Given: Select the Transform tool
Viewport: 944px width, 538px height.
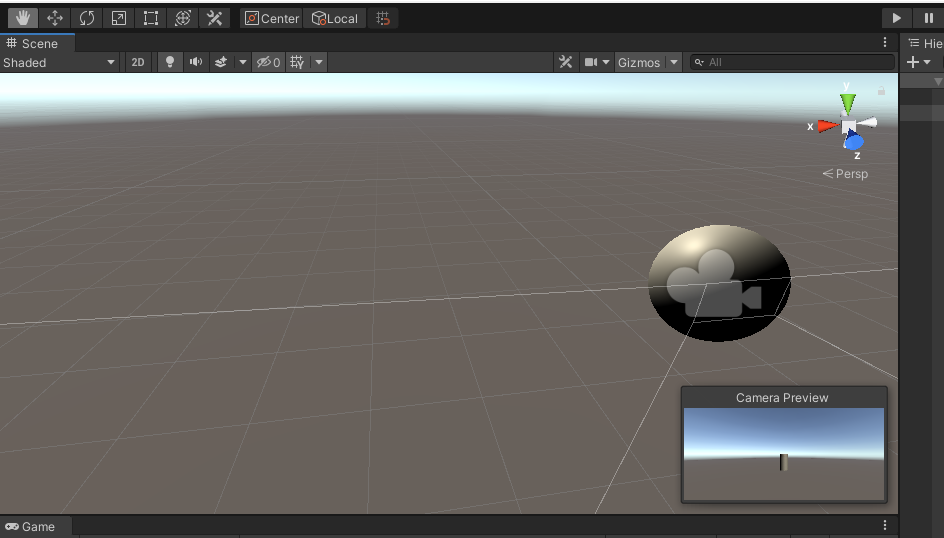Looking at the screenshot, I should click(182, 18).
